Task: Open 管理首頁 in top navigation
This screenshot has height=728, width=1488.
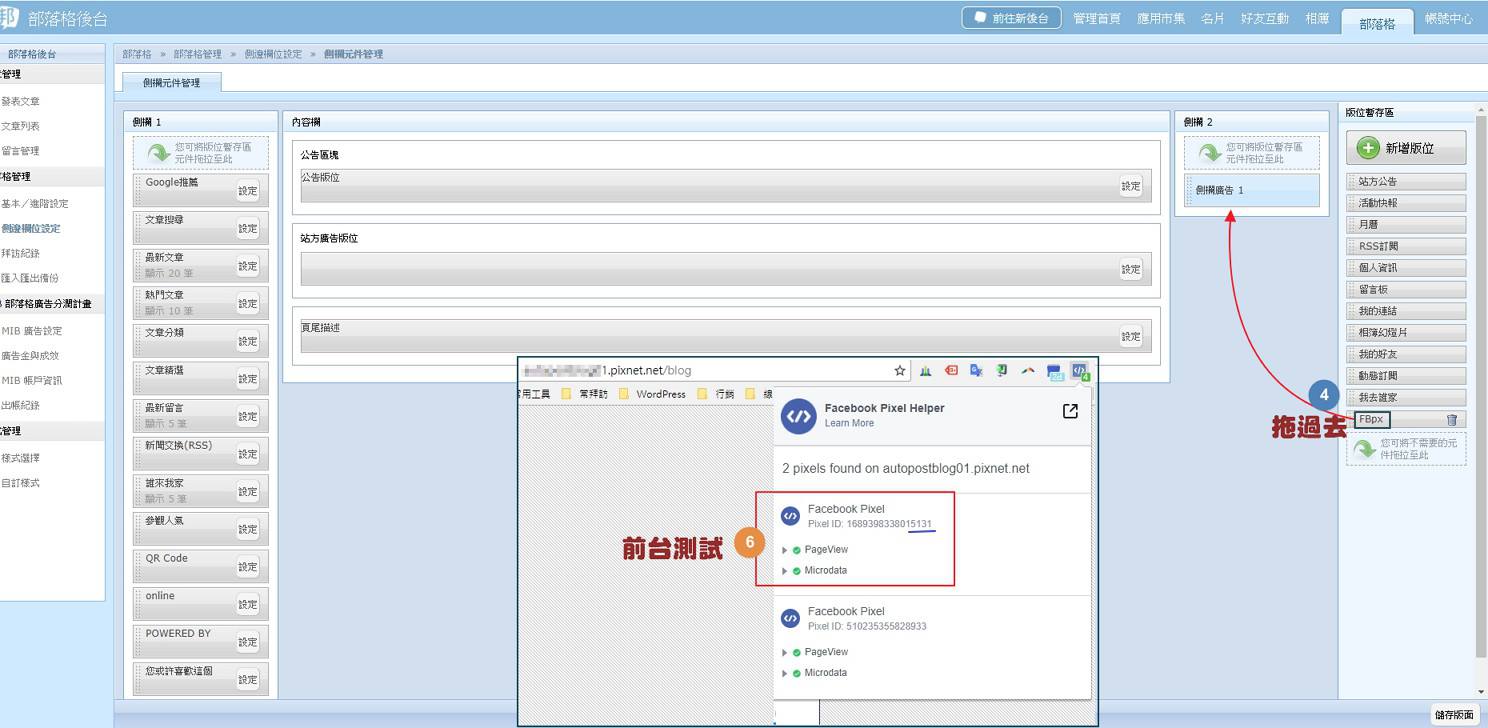Action: click(x=1096, y=19)
